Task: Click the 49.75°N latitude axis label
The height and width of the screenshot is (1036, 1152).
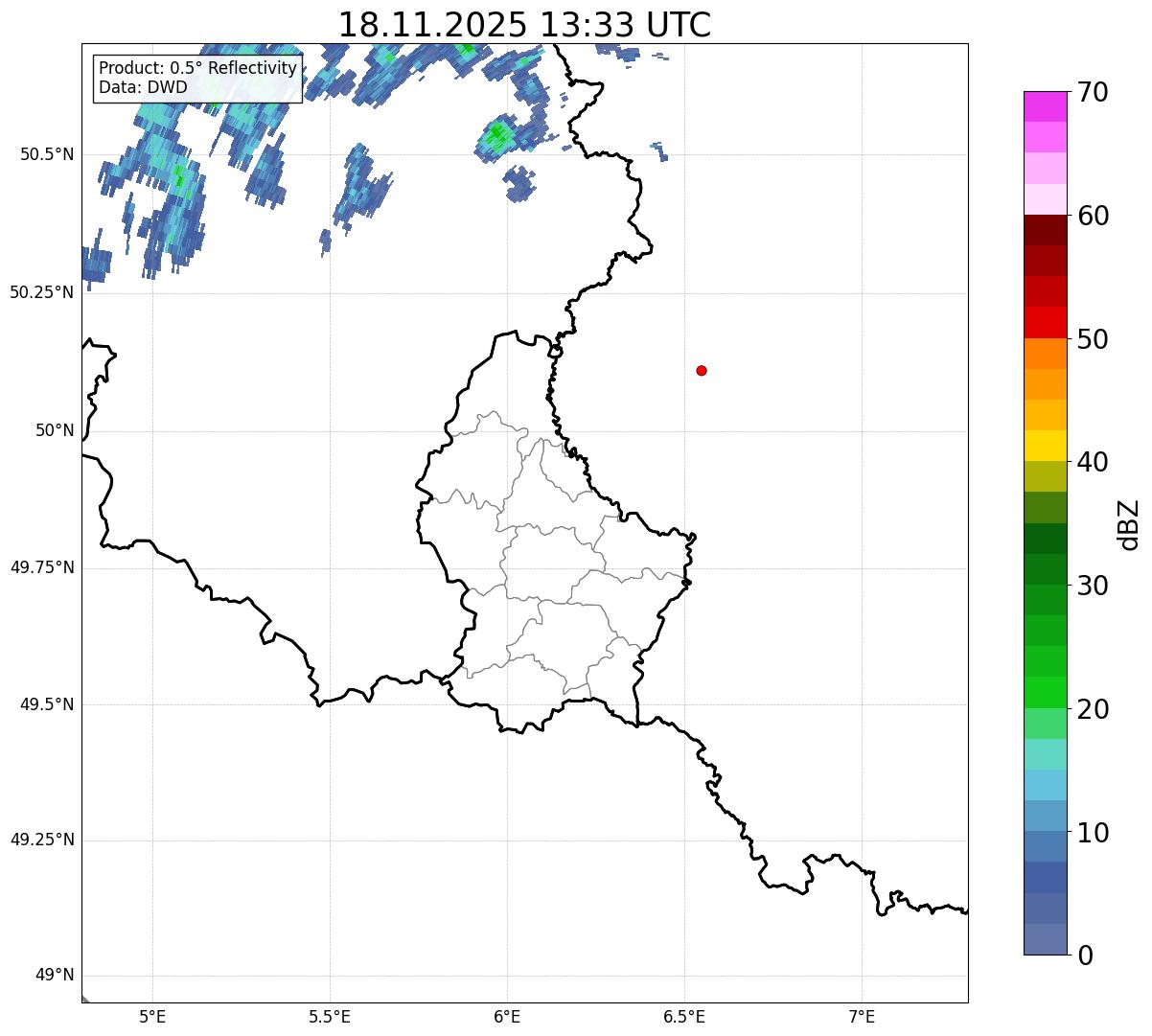Action: [42, 567]
